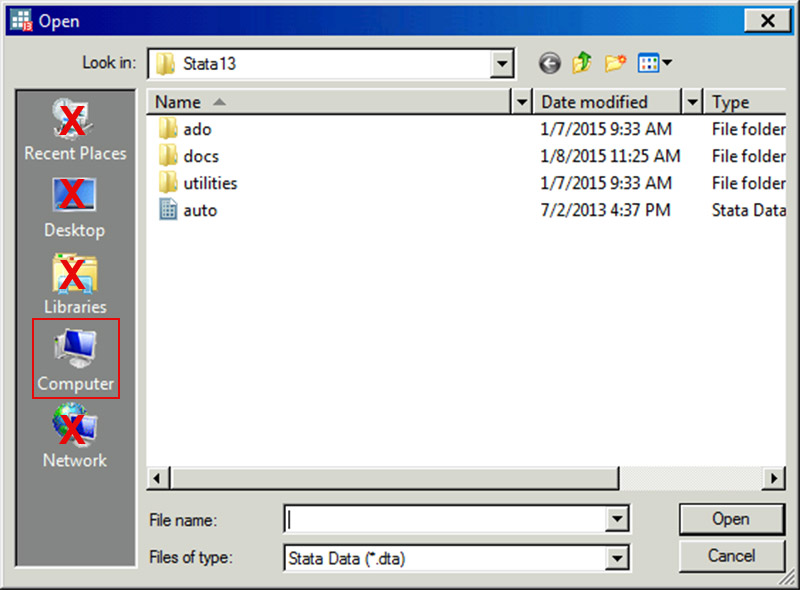Close the Open dialog
Viewport: 800px width, 590px height.
point(767,20)
